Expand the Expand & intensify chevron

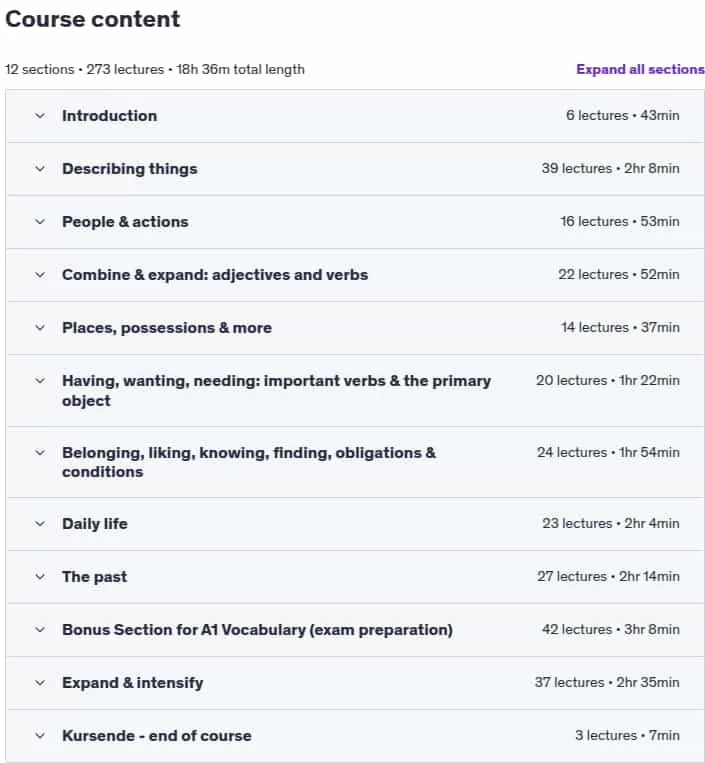pos(40,683)
